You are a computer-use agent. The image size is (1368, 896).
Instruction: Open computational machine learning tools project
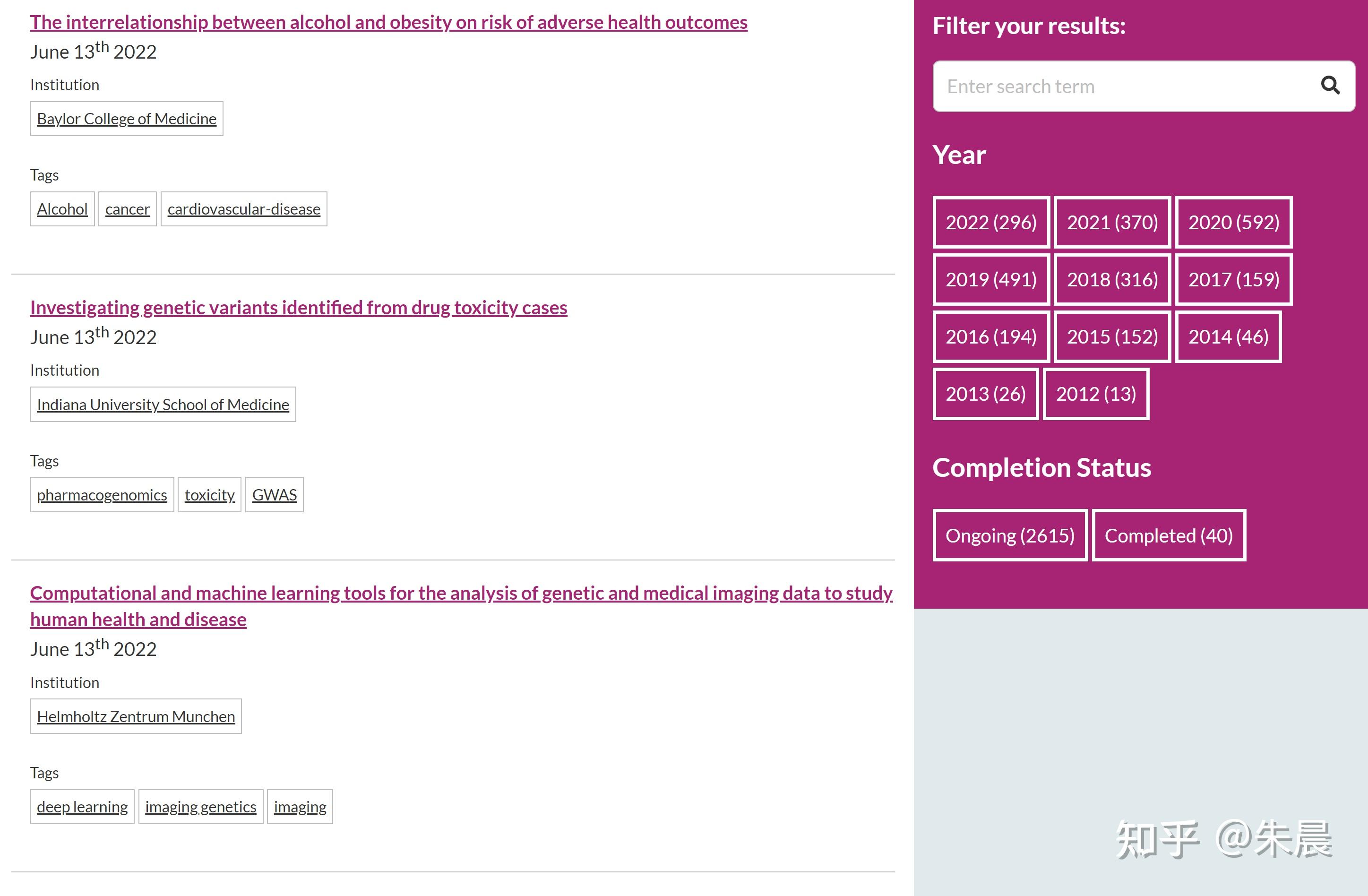(x=461, y=593)
